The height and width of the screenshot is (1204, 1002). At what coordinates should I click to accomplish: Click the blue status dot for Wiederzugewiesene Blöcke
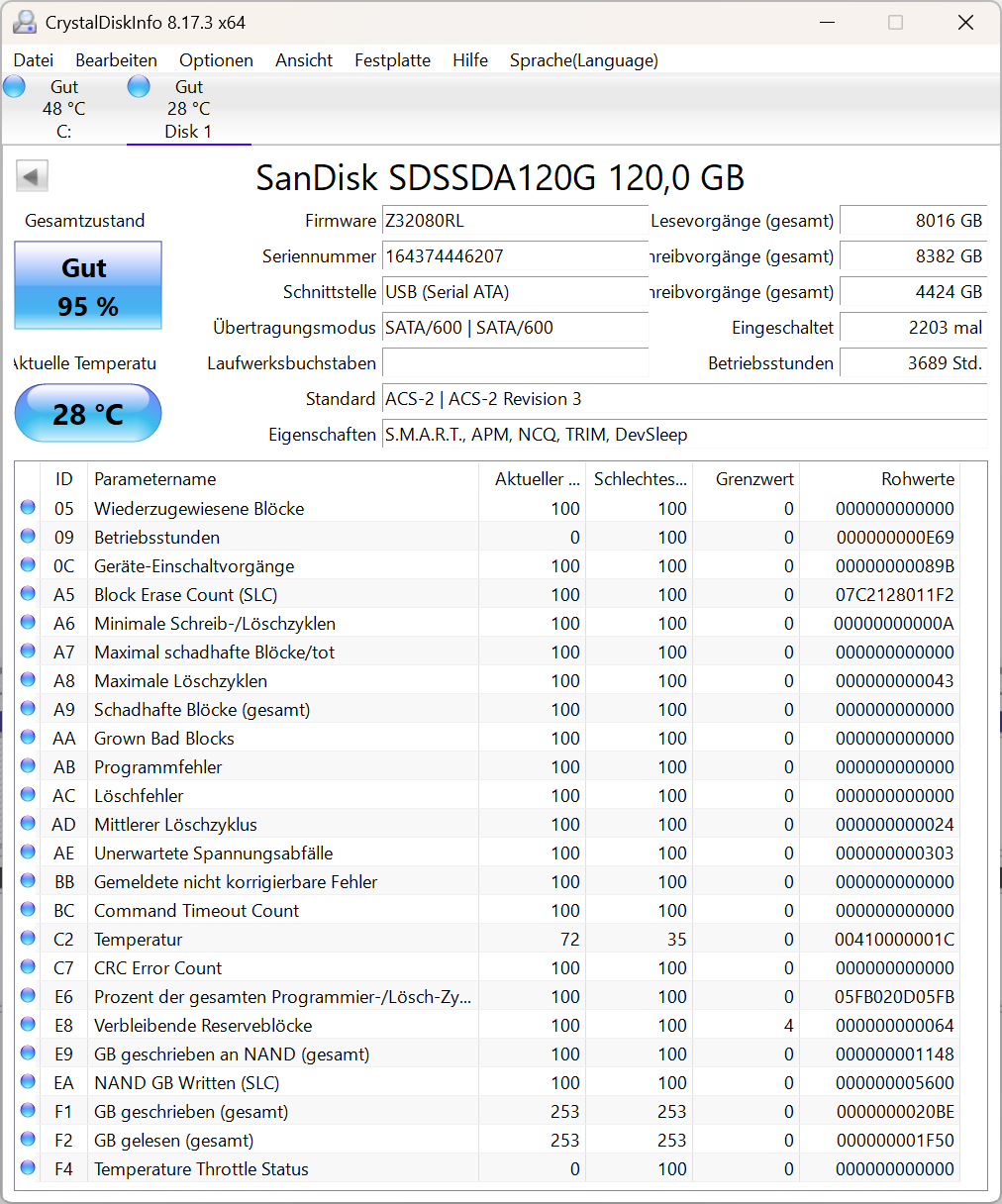[28, 508]
